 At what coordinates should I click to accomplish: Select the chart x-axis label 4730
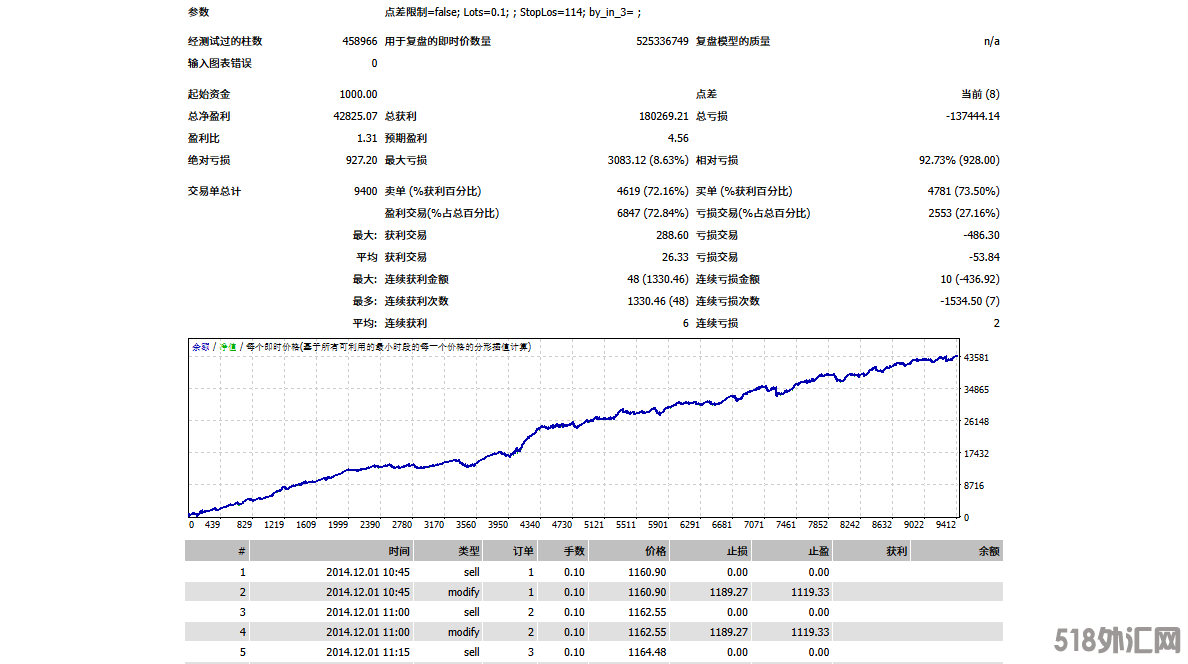(x=561, y=525)
